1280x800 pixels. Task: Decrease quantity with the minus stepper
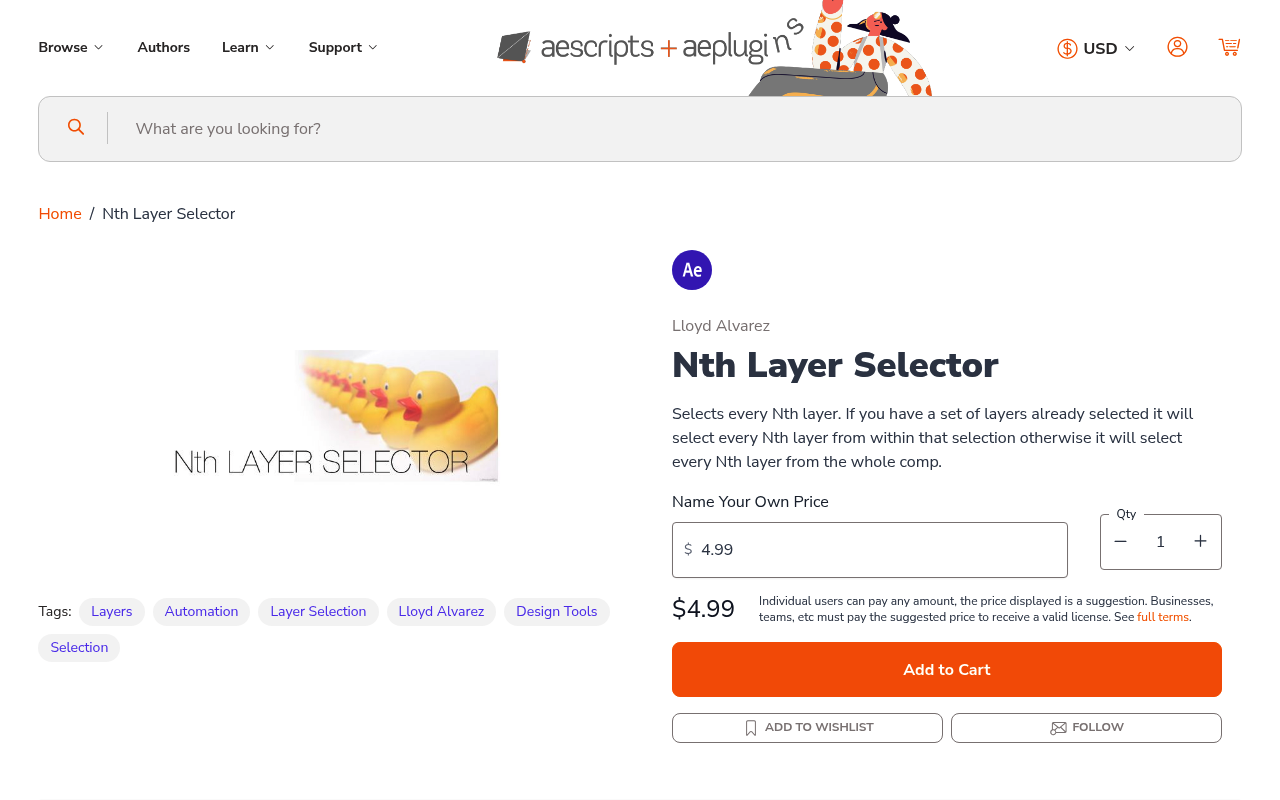1120,541
